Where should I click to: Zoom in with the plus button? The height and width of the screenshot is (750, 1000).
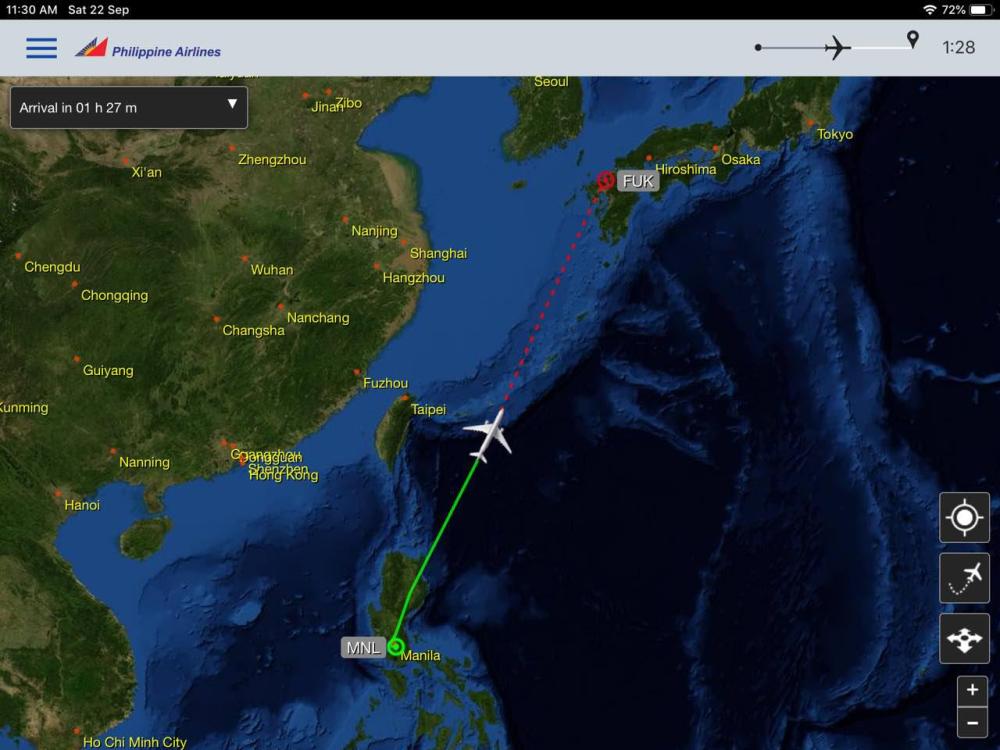[x=972, y=690]
